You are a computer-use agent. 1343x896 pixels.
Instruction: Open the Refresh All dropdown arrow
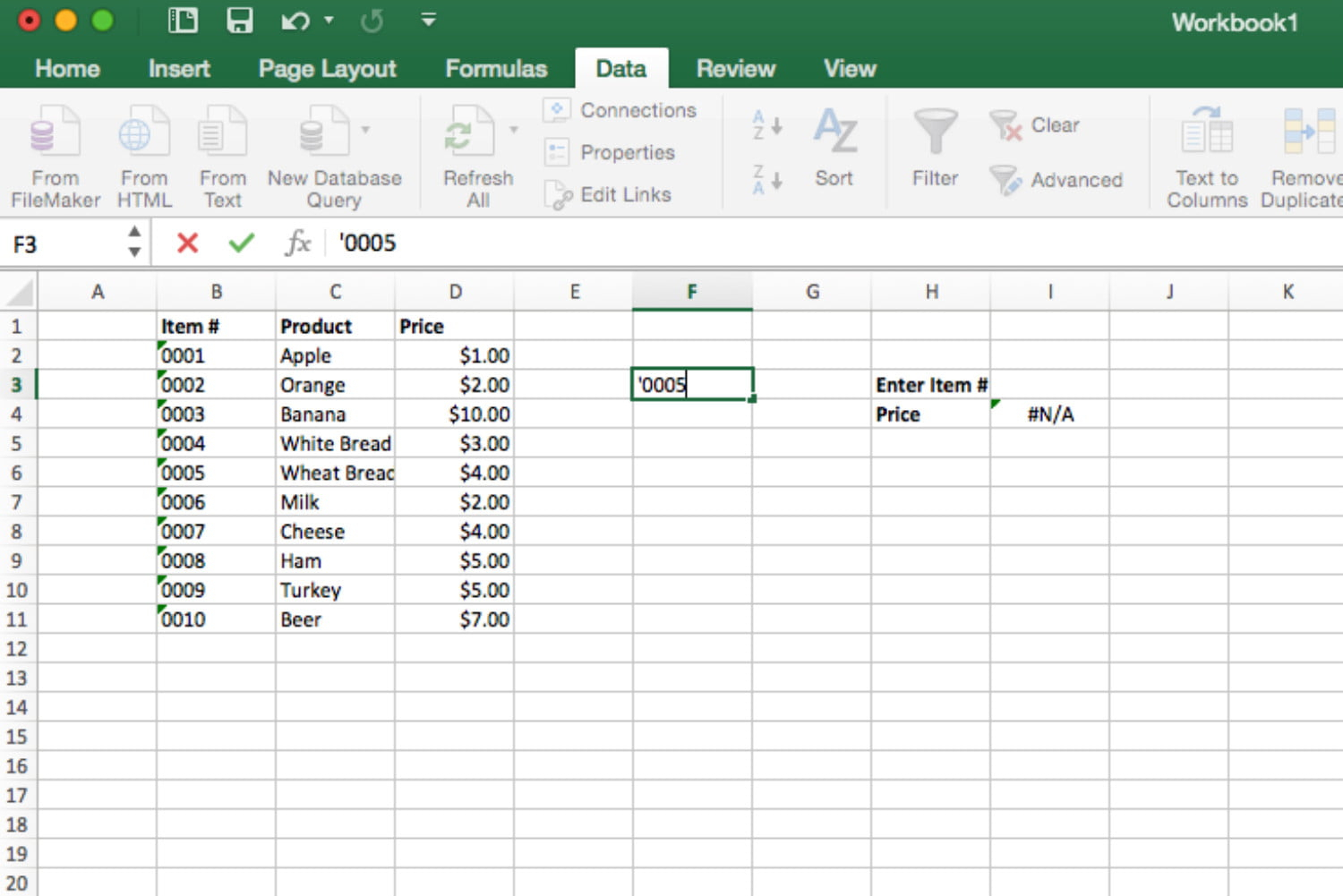click(x=513, y=128)
